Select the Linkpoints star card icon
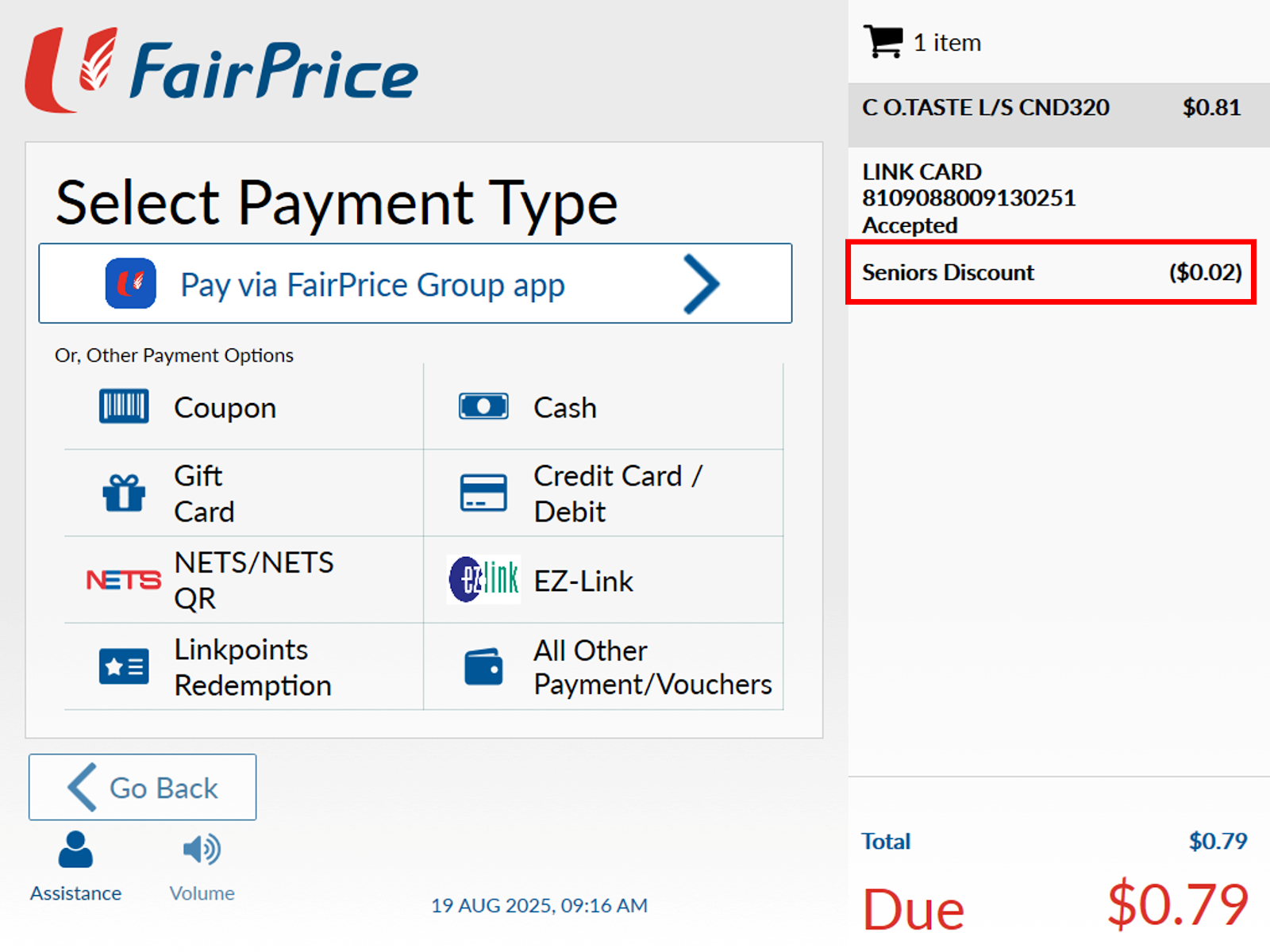Screen dimensions: 1270x952 124,666
